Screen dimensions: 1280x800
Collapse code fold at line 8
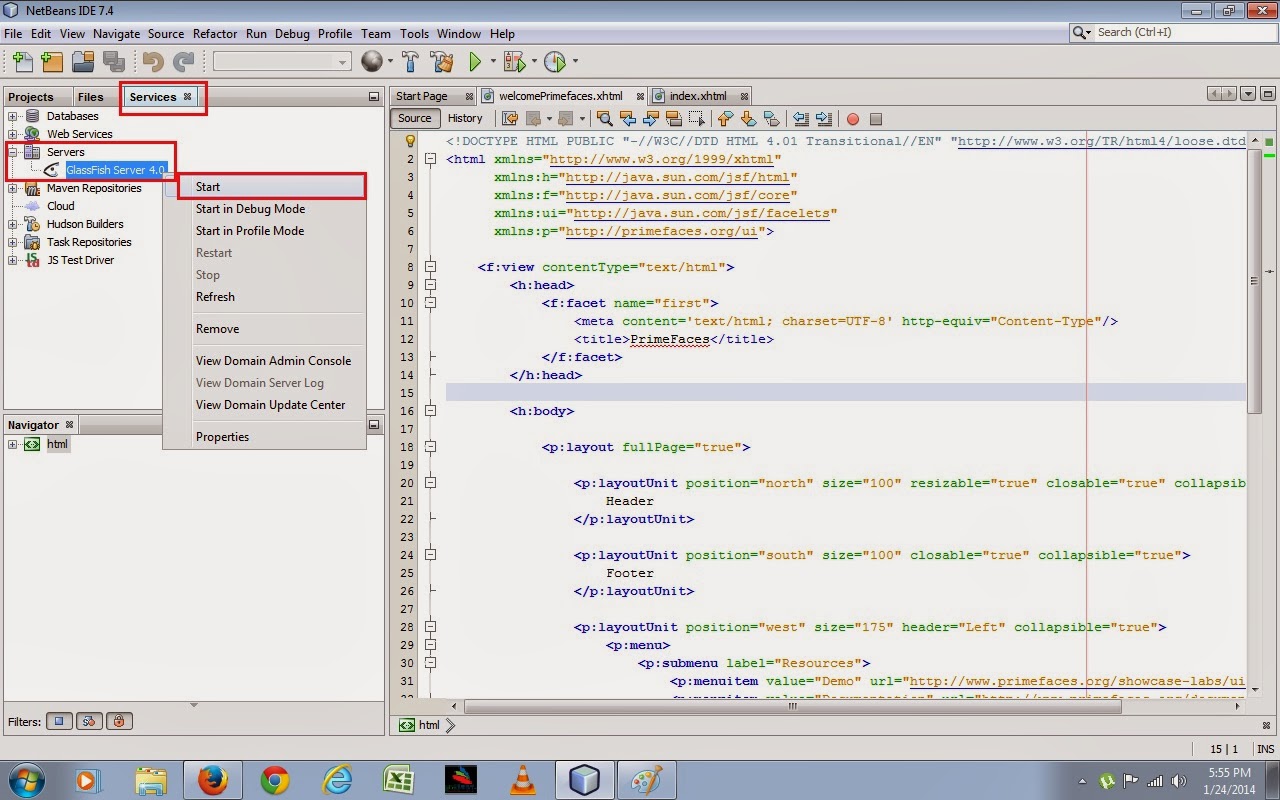coord(430,267)
